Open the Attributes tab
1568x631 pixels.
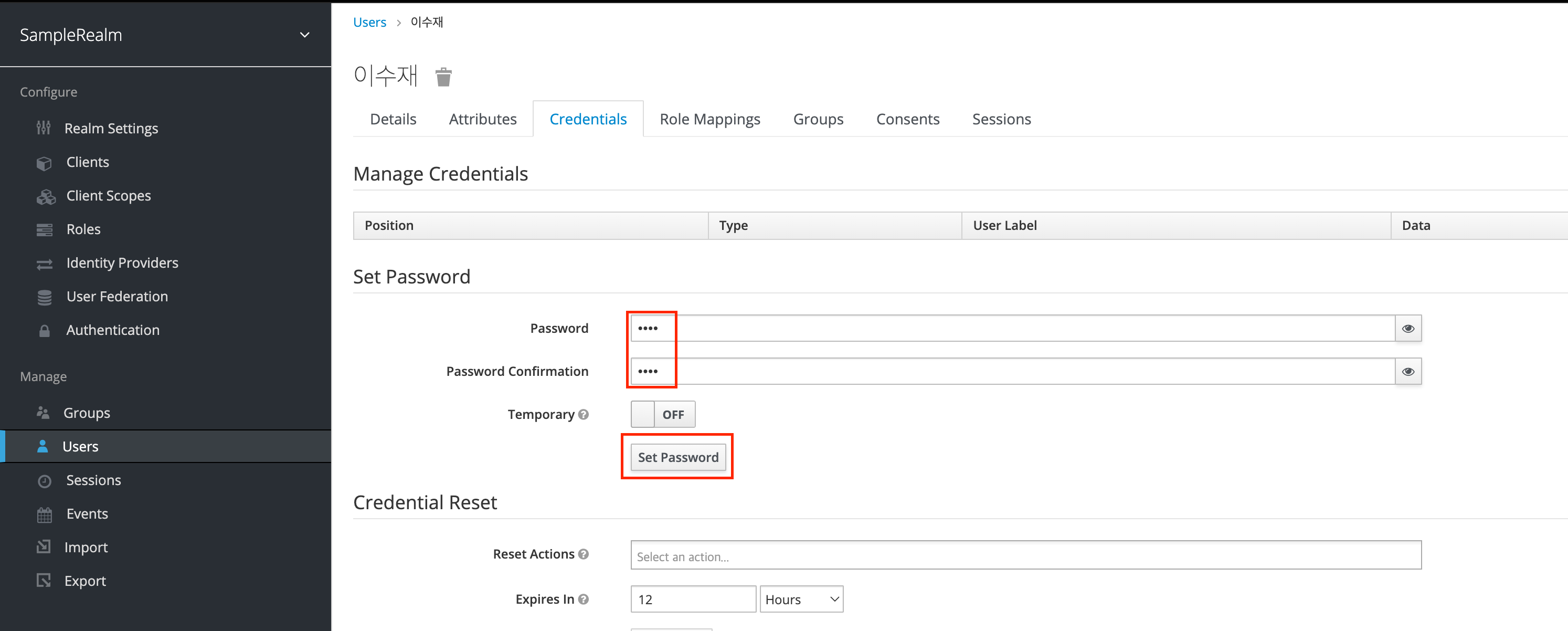[x=482, y=119]
